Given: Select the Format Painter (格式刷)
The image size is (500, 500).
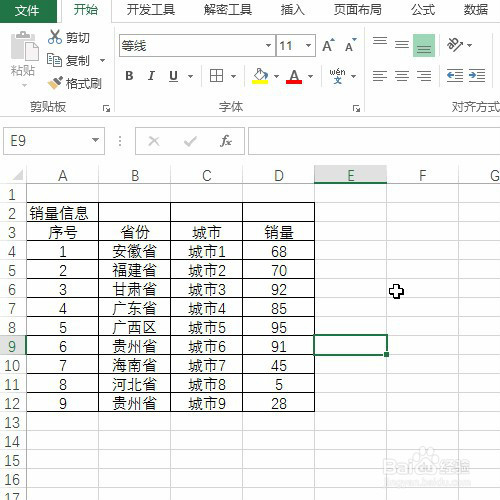Looking at the screenshot, I should click(x=74, y=83).
